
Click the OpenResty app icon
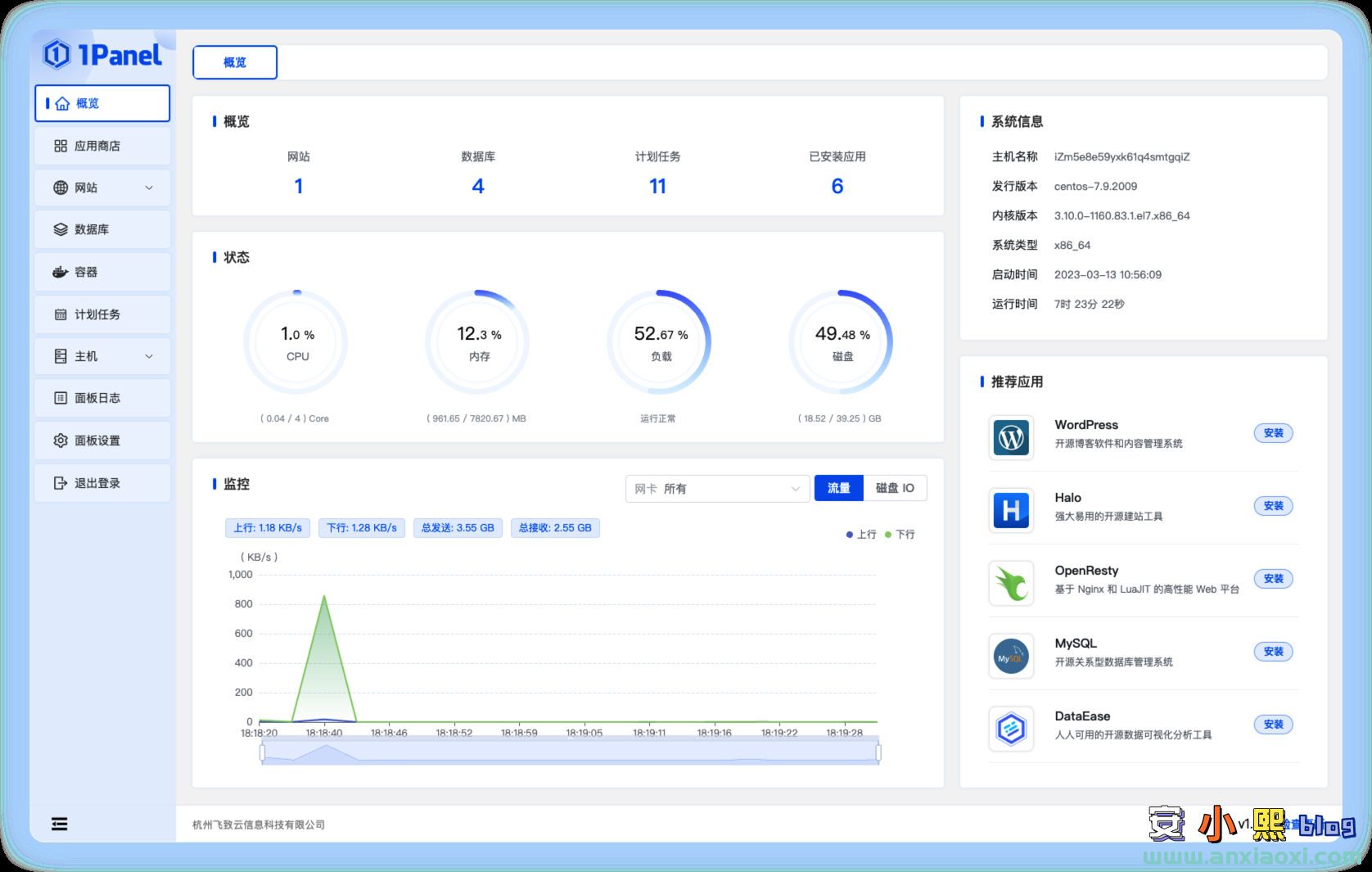pyautogui.click(x=1011, y=584)
